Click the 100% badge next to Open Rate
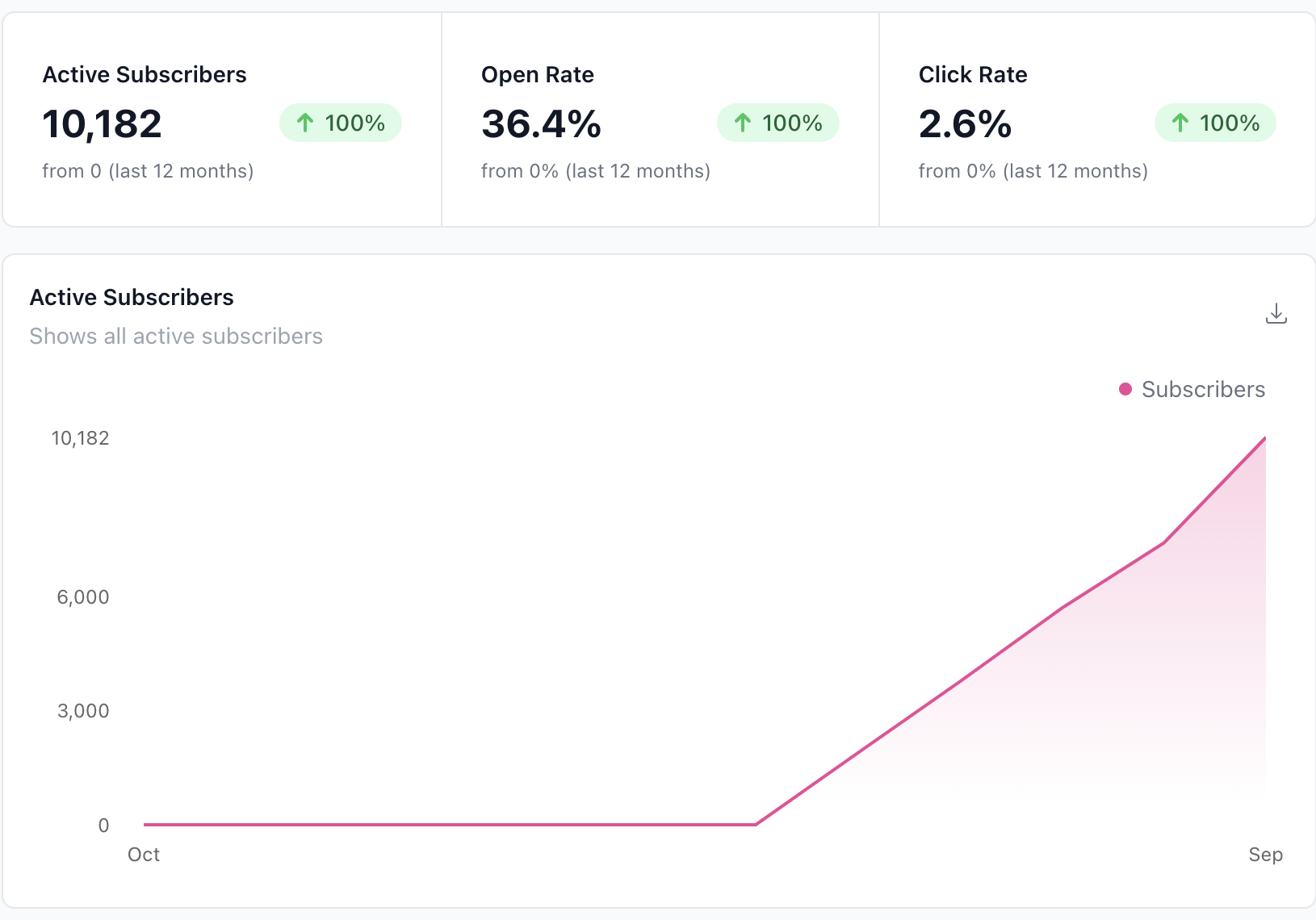Screen dimensions: 1316x920 tap(777, 123)
